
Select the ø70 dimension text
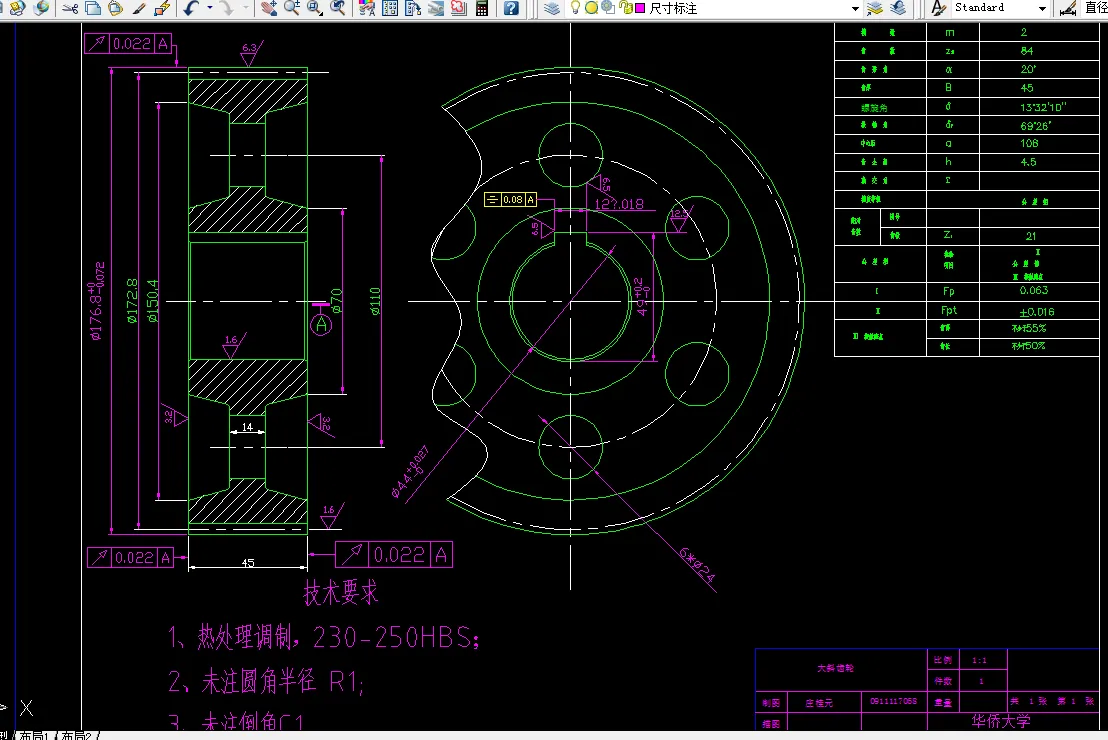click(x=336, y=300)
